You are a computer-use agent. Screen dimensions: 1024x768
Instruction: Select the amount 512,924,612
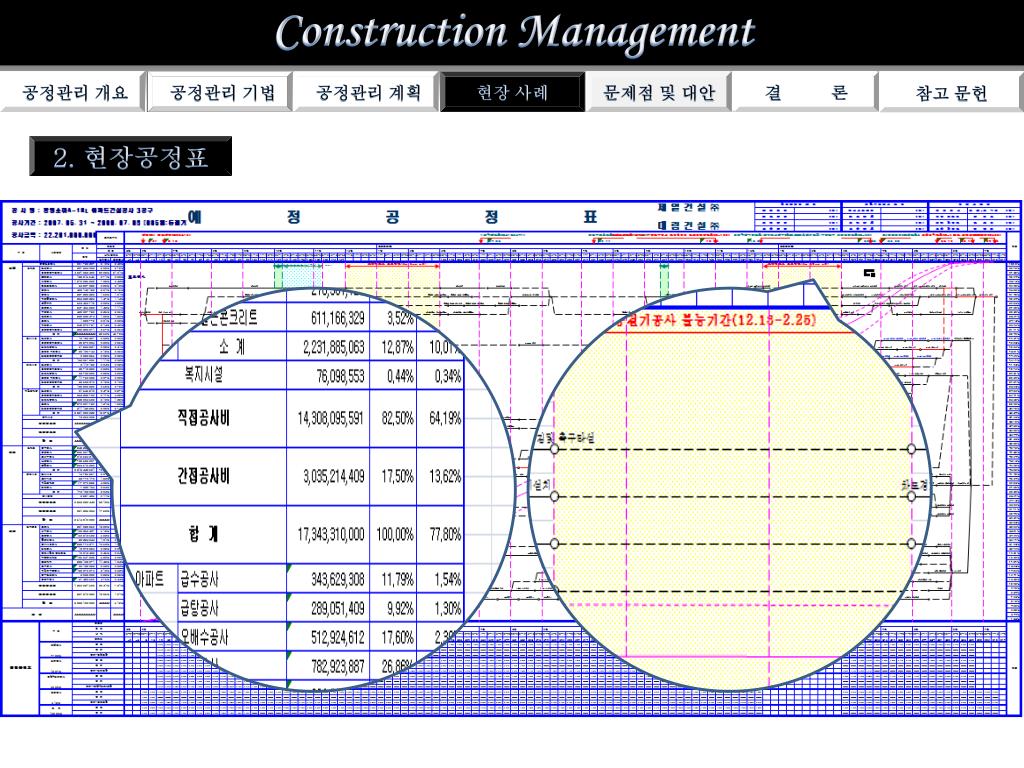[x=338, y=637]
